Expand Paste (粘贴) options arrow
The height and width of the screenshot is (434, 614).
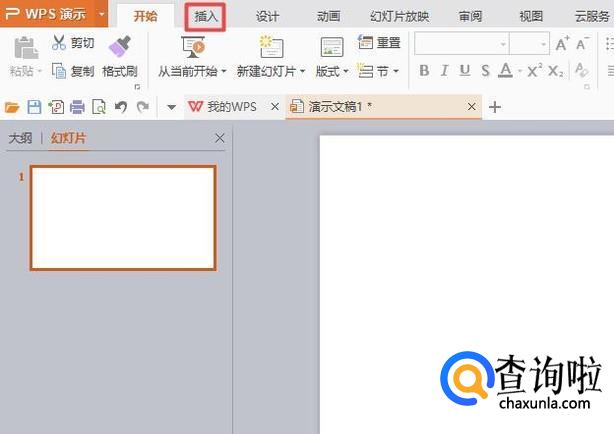tap(39, 72)
